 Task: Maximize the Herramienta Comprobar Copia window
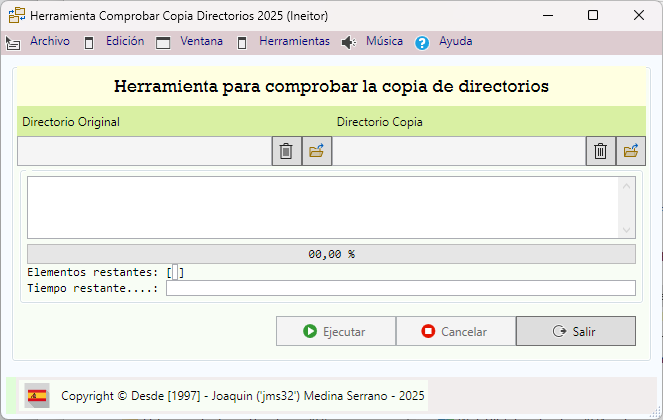pos(593,16)
